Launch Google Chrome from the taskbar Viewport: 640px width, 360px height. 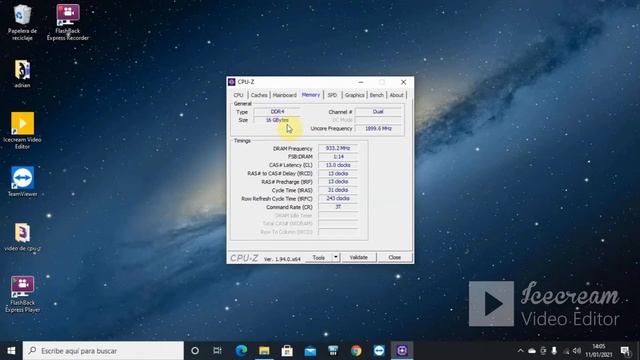pos(356,351)
